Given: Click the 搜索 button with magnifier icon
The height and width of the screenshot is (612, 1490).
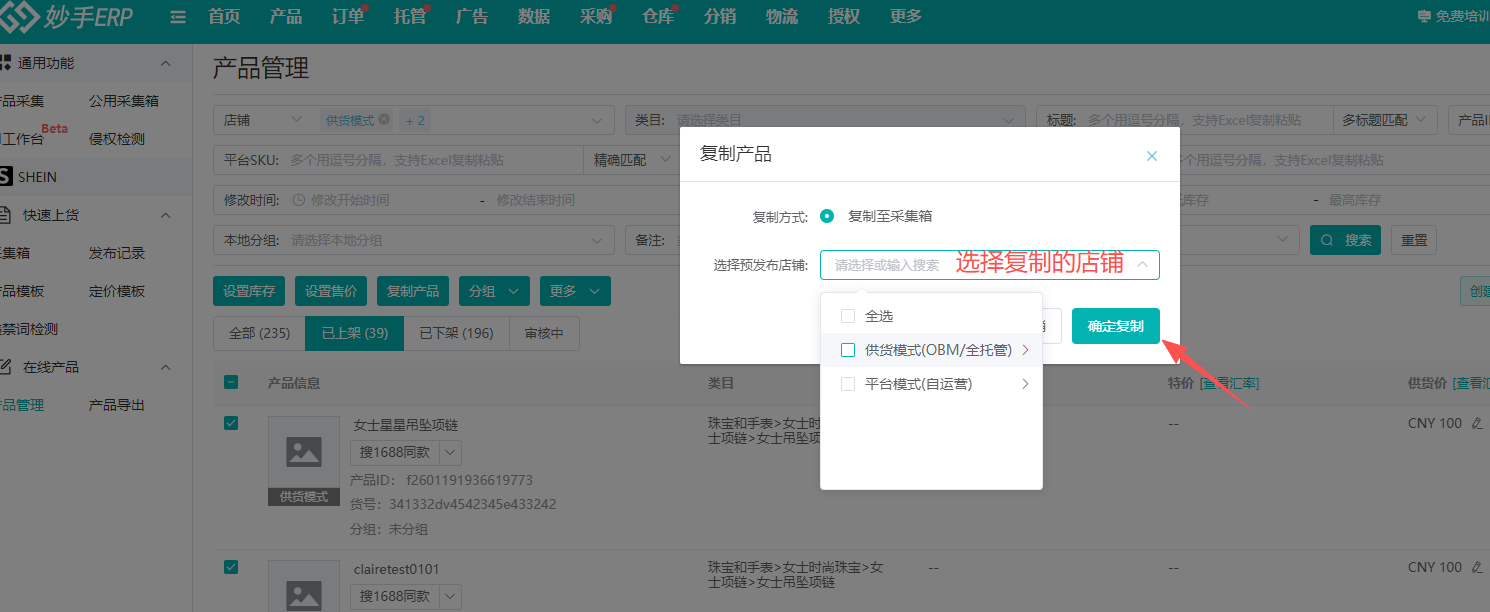Looking at the screenshot, I should coord(1345,241).
